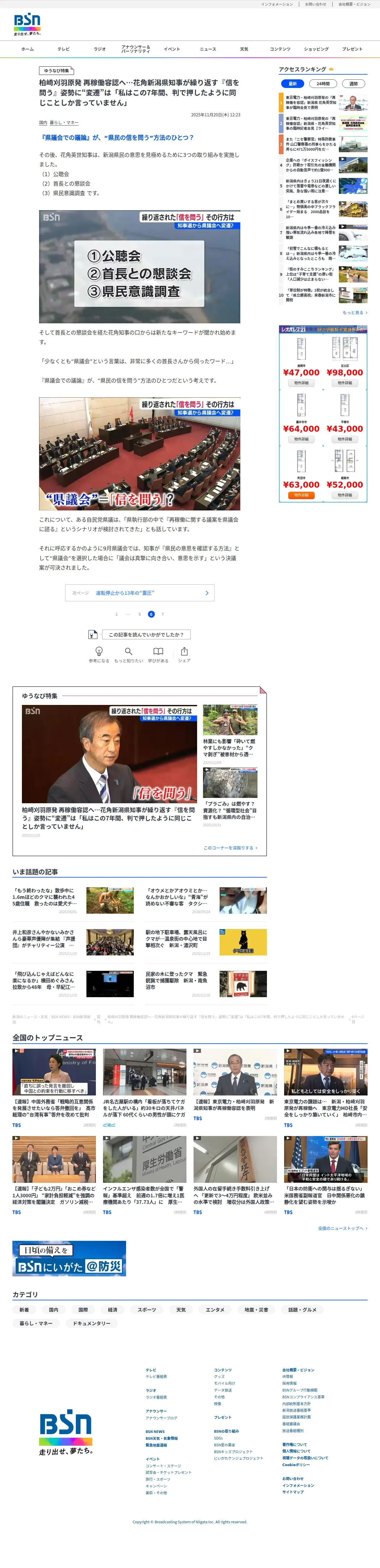Click サイトマップ footer link
The width and height of the screenshot is (380, 1568).
pyautogui.click(x=293, y=1492)
